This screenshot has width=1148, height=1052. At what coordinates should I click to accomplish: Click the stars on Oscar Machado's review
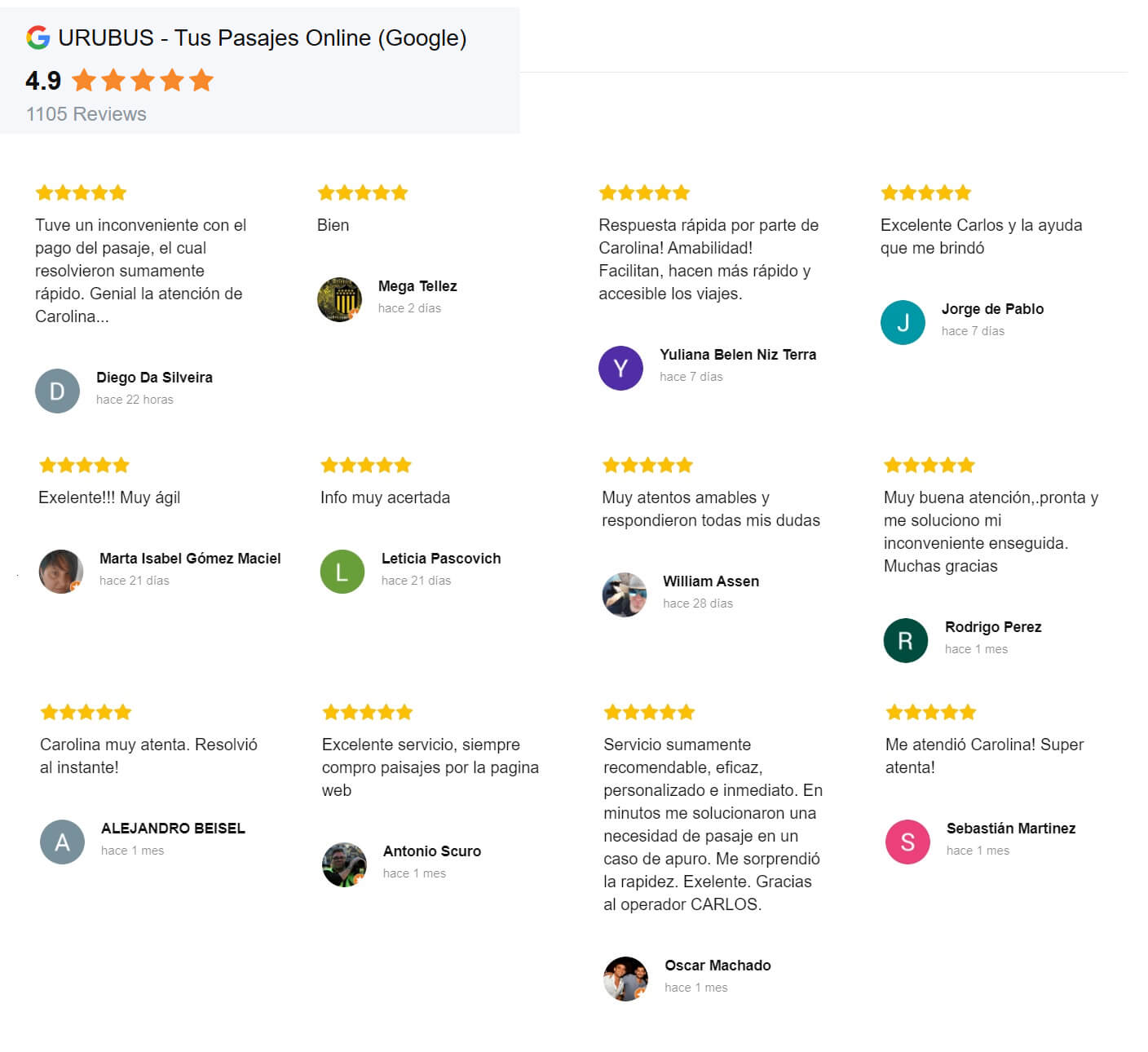pyautogui.click(x=649, y=711)
